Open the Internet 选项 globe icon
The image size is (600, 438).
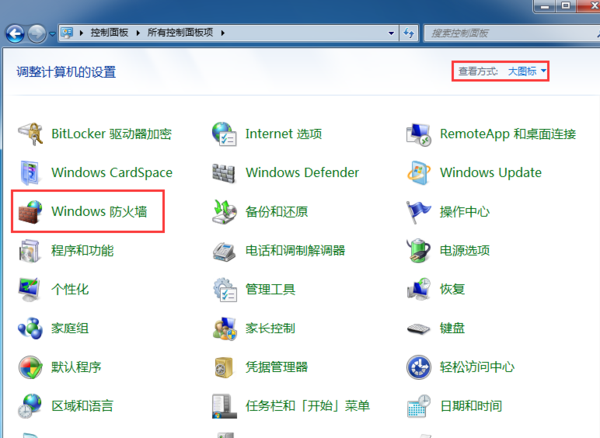pyautogui.click(x=225, y=134)
